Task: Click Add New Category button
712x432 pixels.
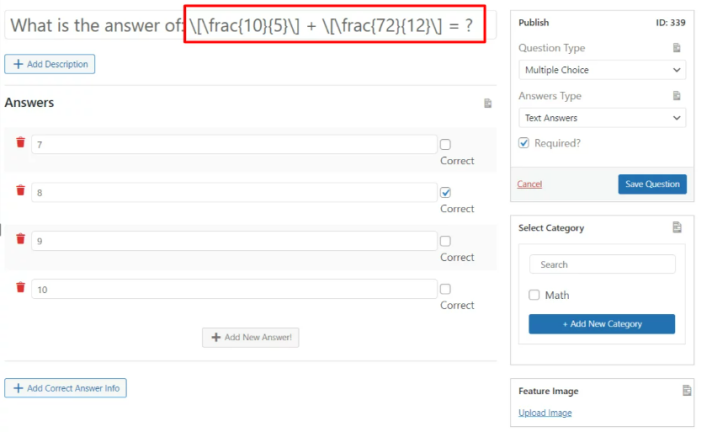Action: tap(601, 324)
